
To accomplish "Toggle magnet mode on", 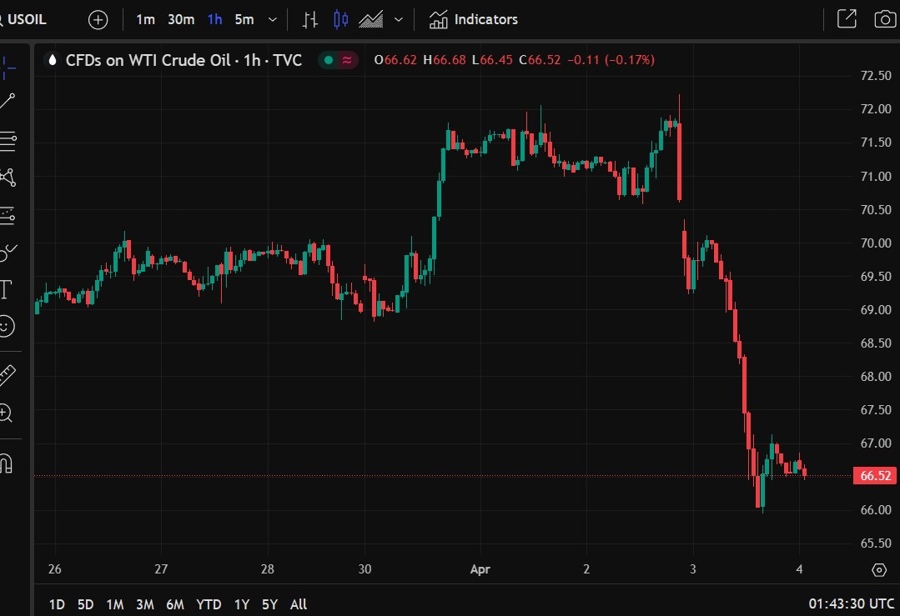I will (7, 463).
